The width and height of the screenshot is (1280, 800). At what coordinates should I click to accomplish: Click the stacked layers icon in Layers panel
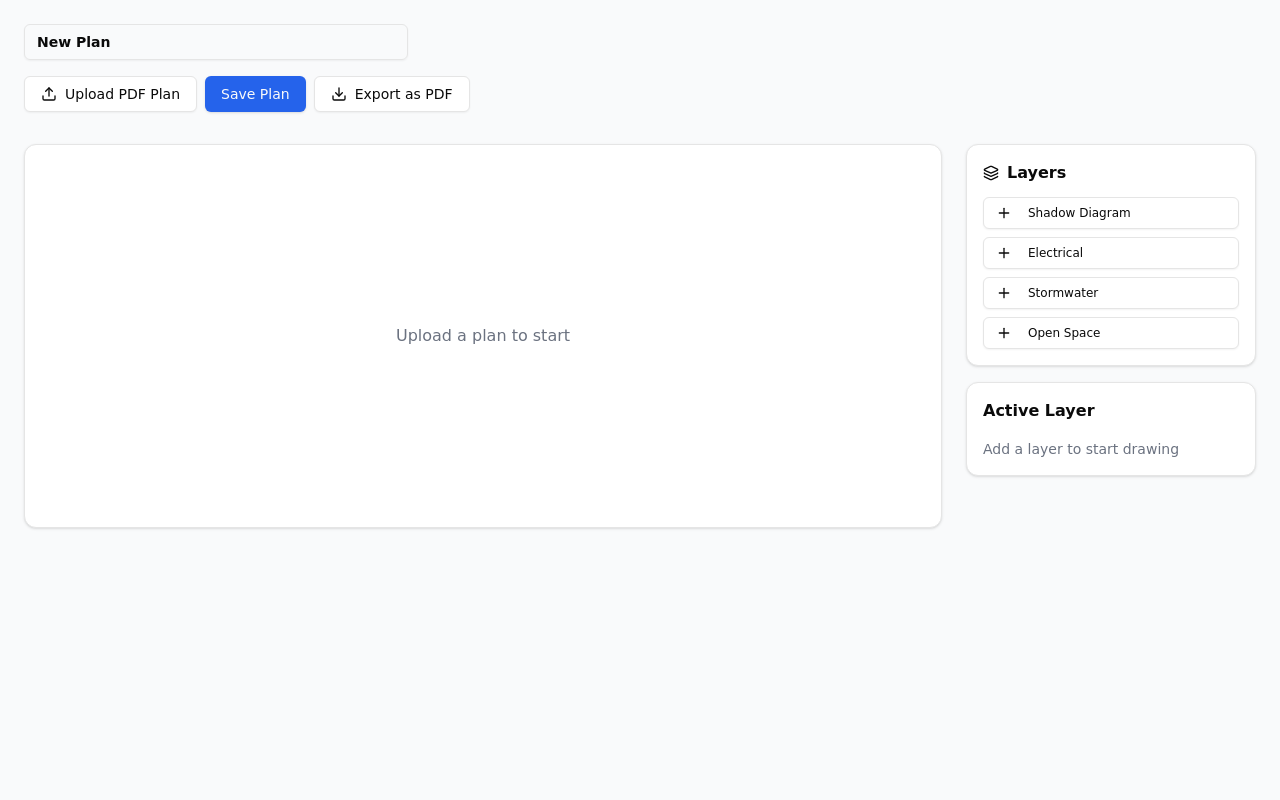click(991, 173)
